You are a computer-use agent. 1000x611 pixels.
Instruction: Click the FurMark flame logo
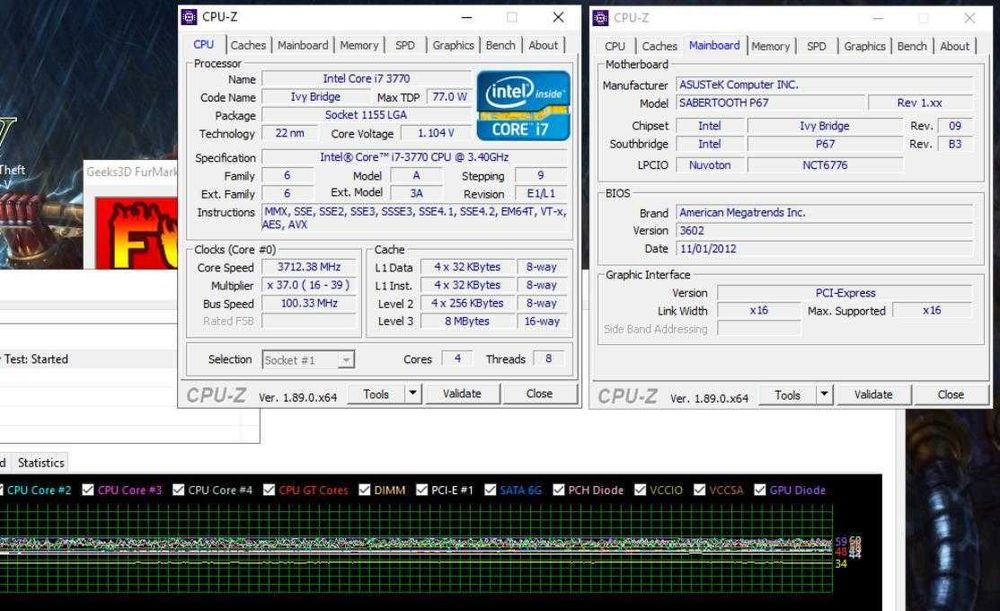click(136, 233)
